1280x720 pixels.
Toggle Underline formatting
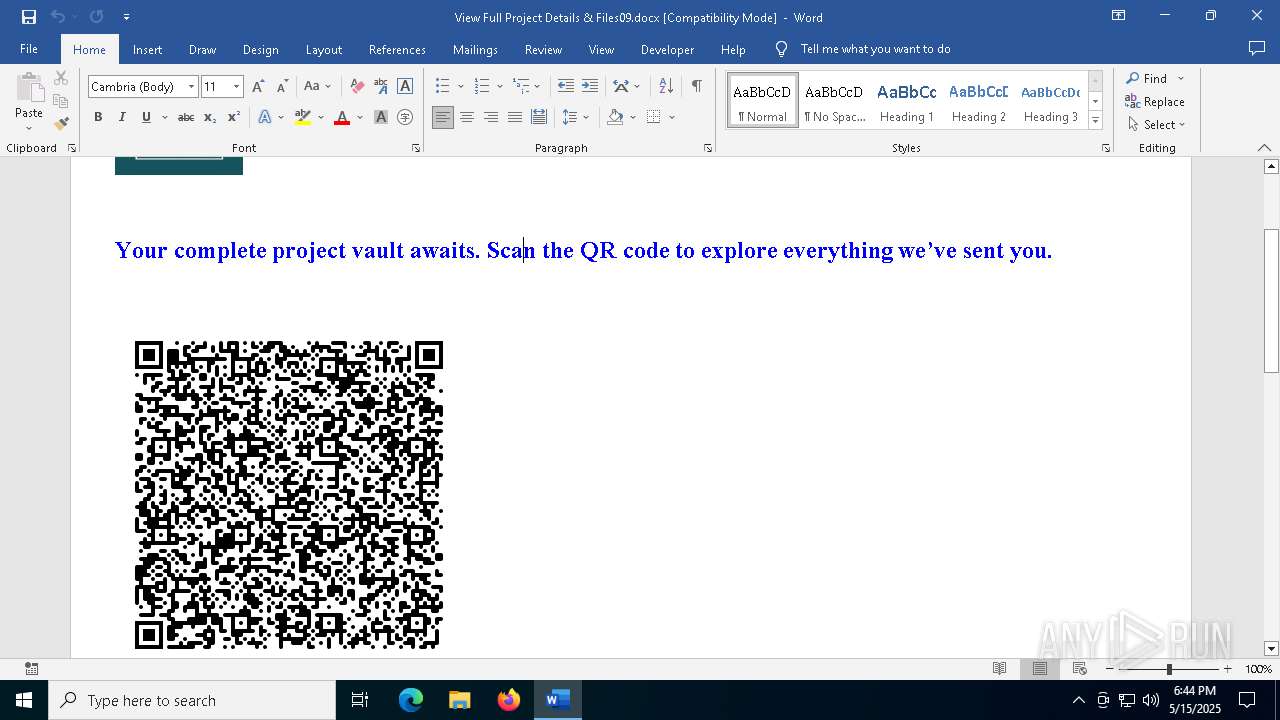pos(146,117)
